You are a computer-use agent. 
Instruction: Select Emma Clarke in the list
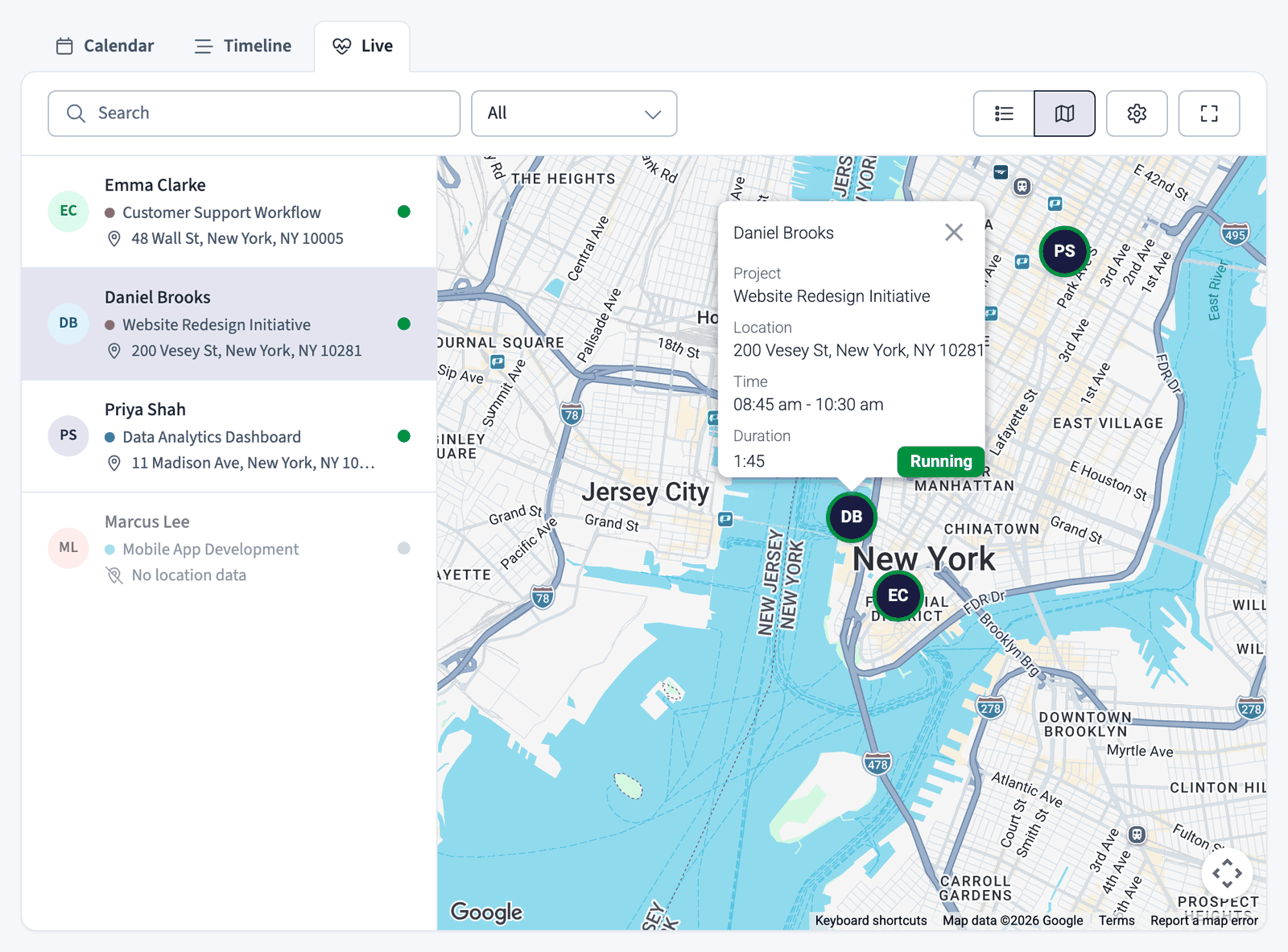tap(229, 212)
